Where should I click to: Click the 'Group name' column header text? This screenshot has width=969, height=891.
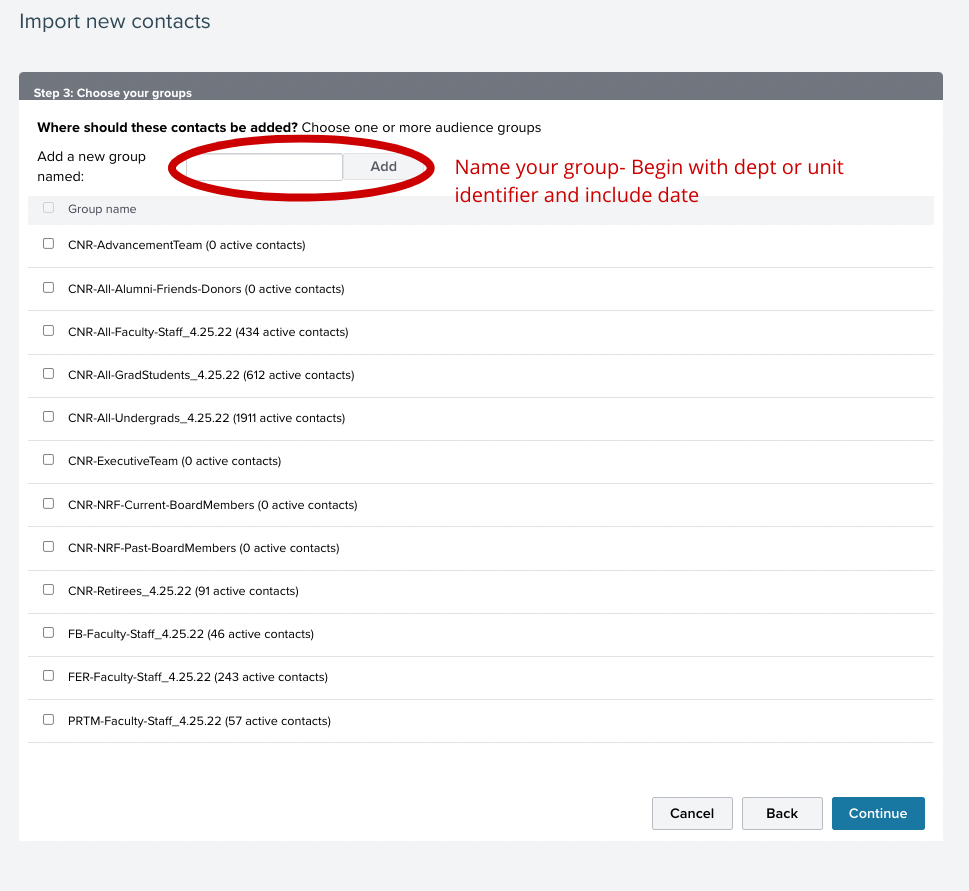click(102, 209)
